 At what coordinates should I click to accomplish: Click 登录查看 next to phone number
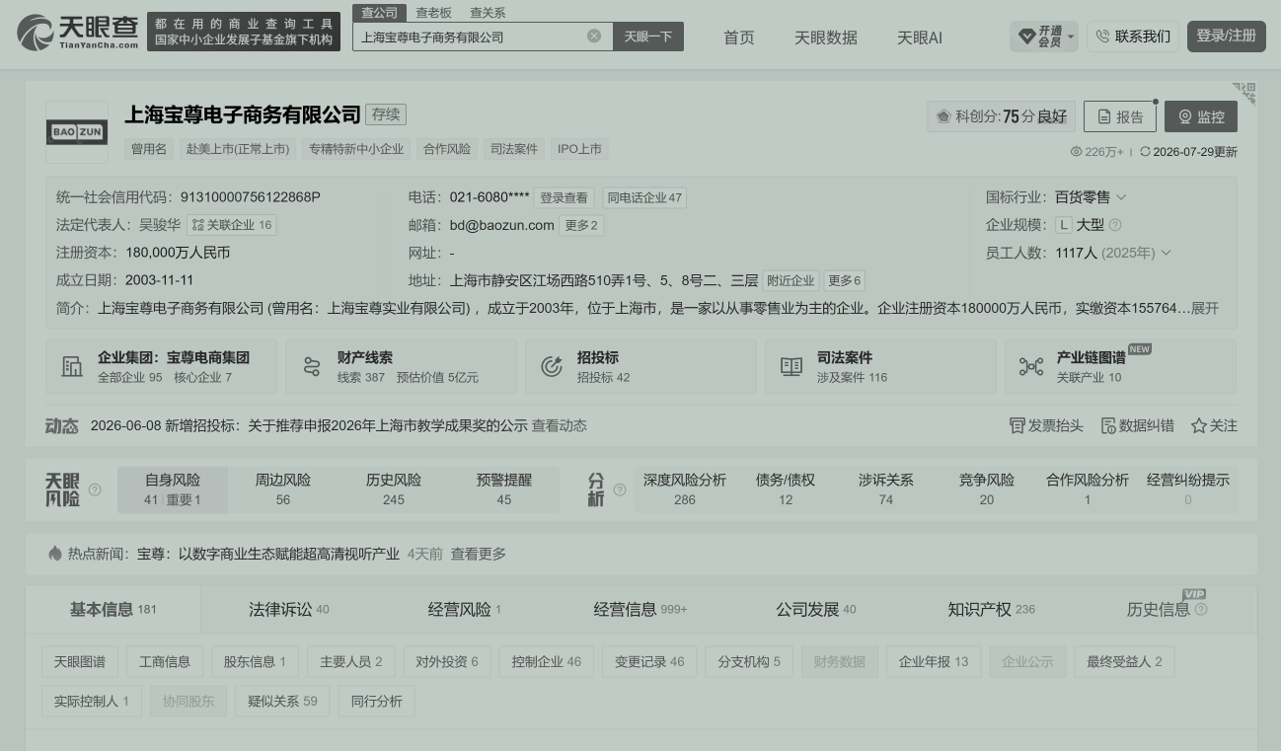[564, 198]
